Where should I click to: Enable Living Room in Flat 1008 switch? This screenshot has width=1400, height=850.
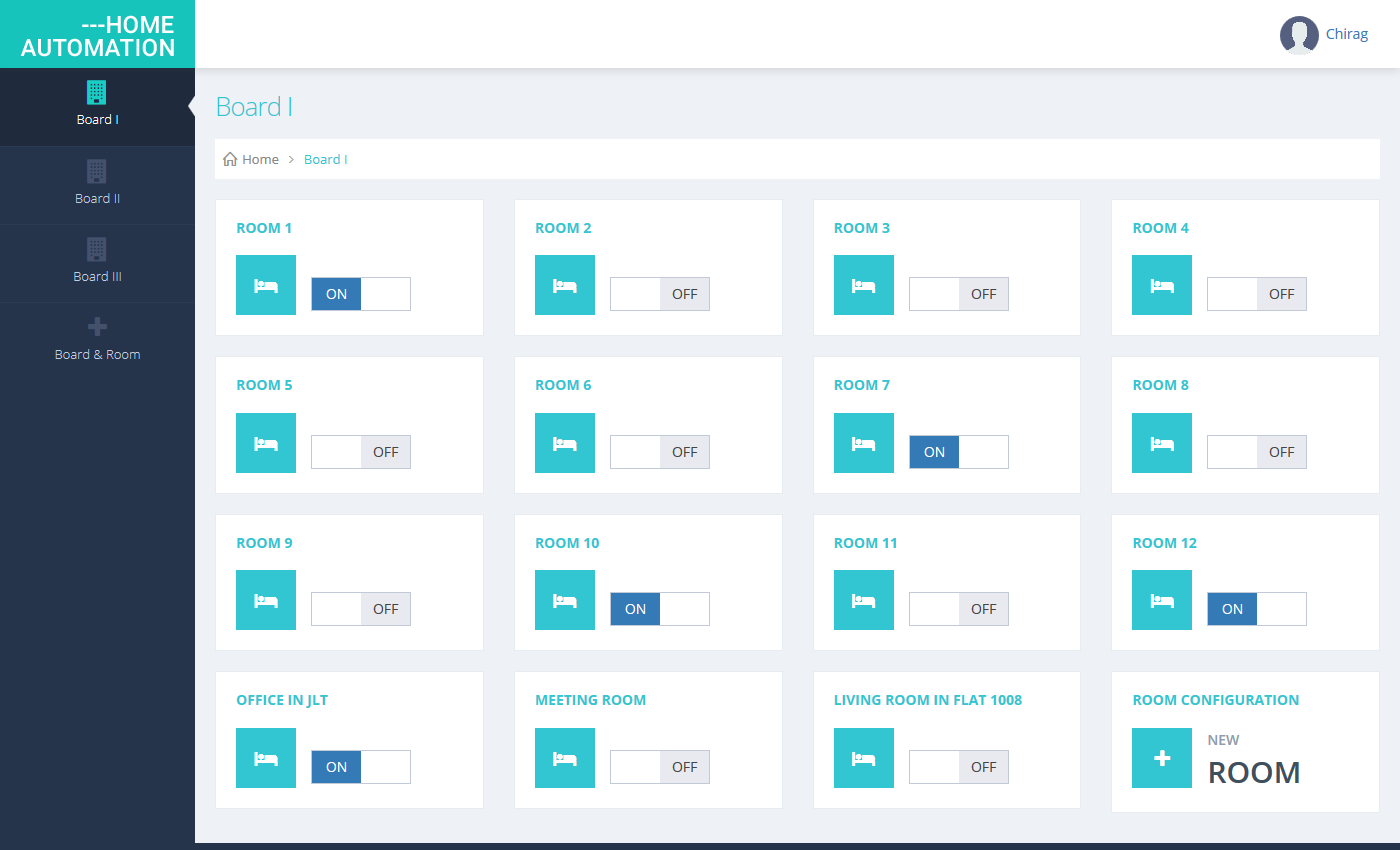point(958,767)
